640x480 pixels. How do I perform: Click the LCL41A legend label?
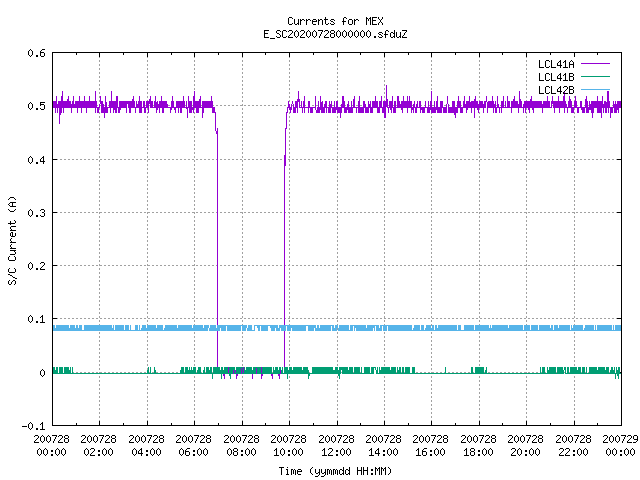pos(556,64)
